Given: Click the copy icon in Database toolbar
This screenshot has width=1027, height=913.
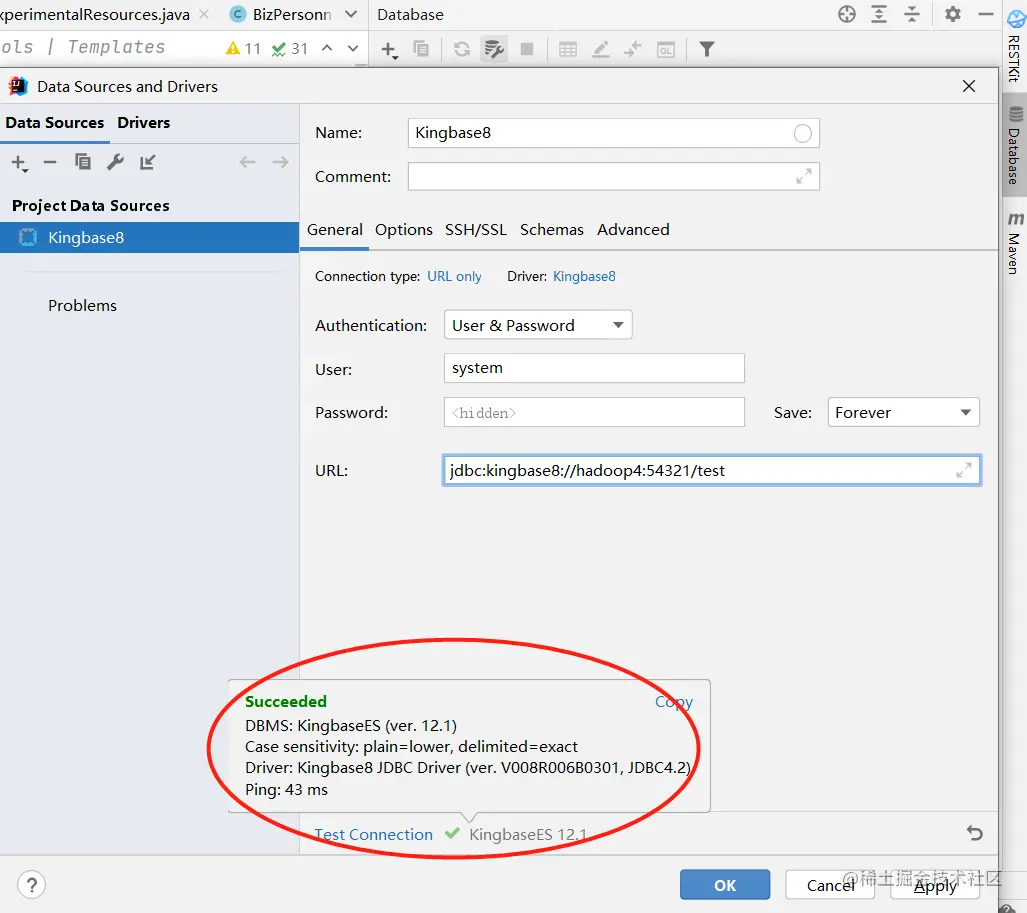Looking at the screenshot, I should coord(420,48).
